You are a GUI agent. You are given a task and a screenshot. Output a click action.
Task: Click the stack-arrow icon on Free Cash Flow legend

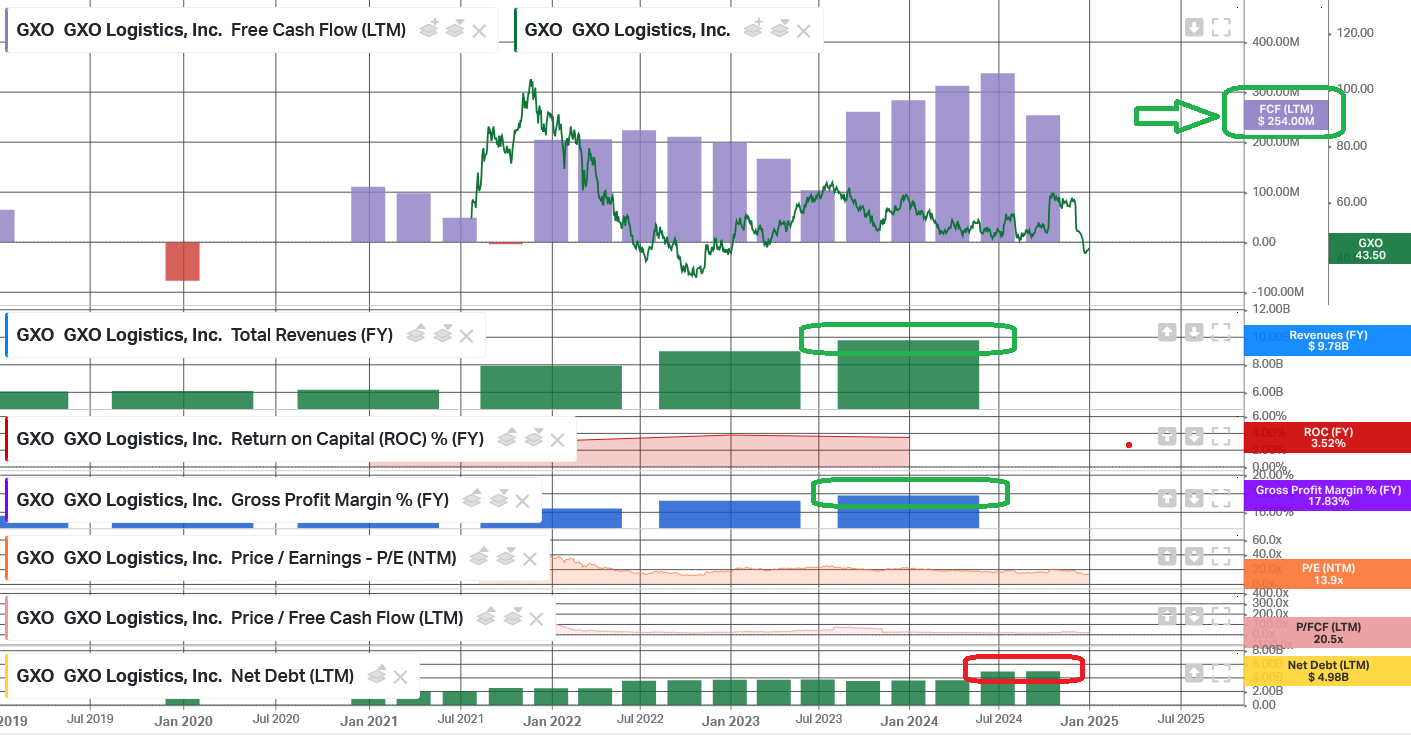pyautogui.click(x=454, y=29)
